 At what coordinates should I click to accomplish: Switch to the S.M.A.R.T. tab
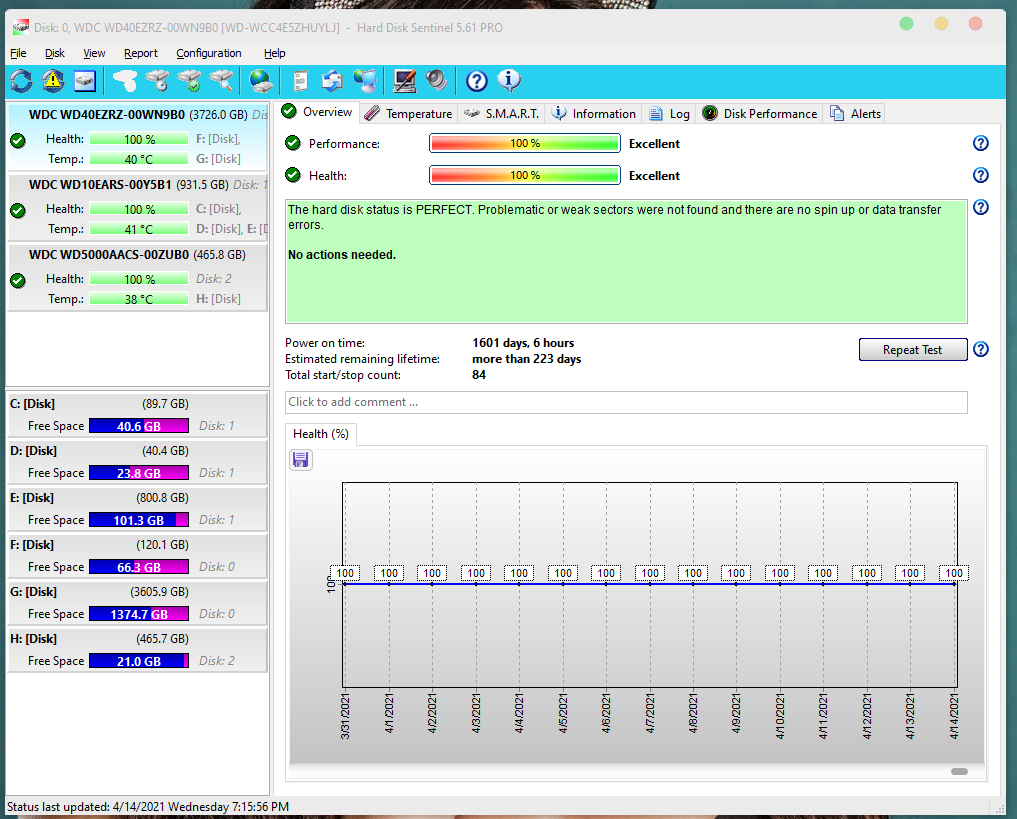[501, 113]
